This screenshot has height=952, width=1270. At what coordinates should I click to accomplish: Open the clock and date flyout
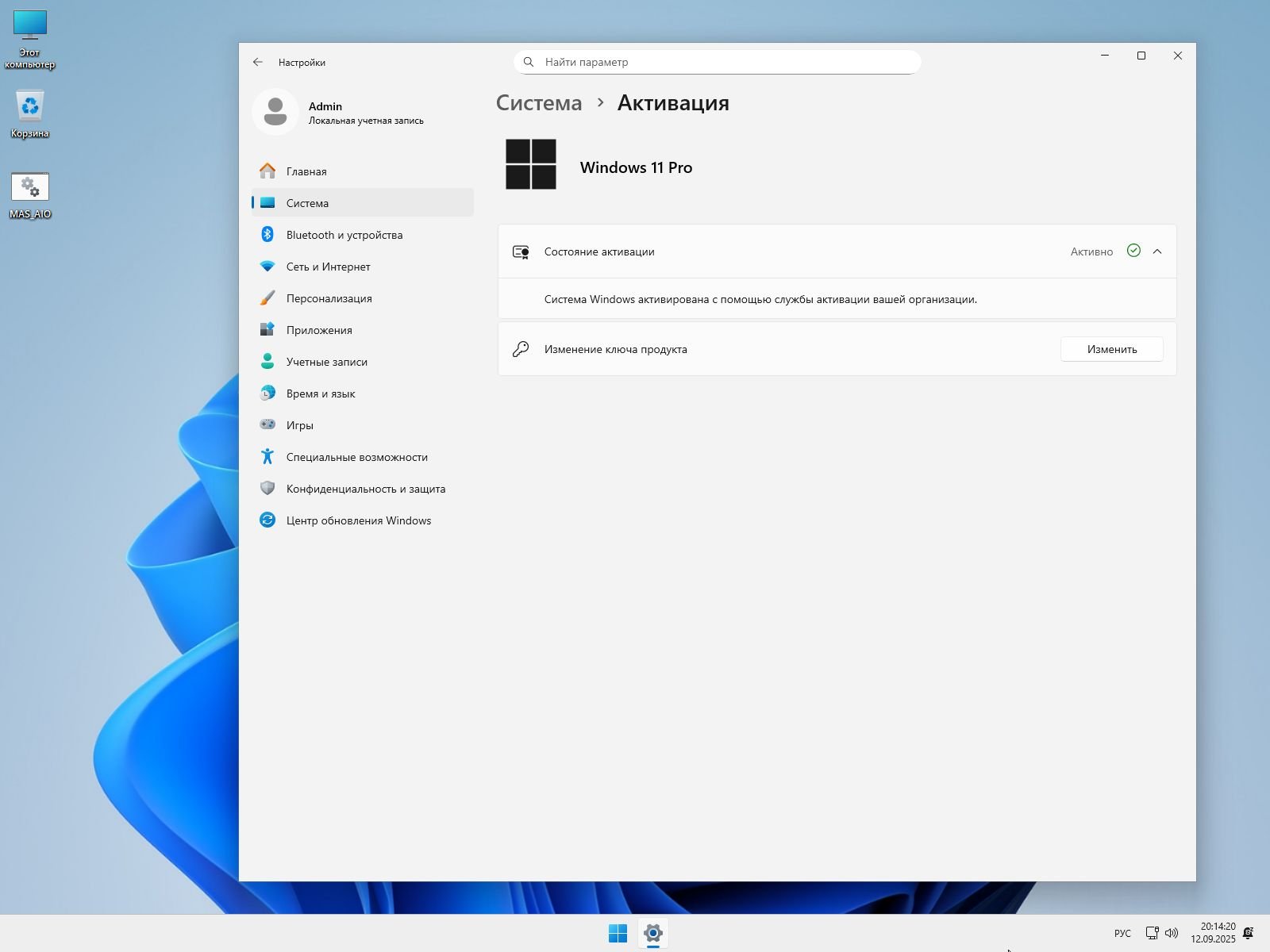(1213, 933)
